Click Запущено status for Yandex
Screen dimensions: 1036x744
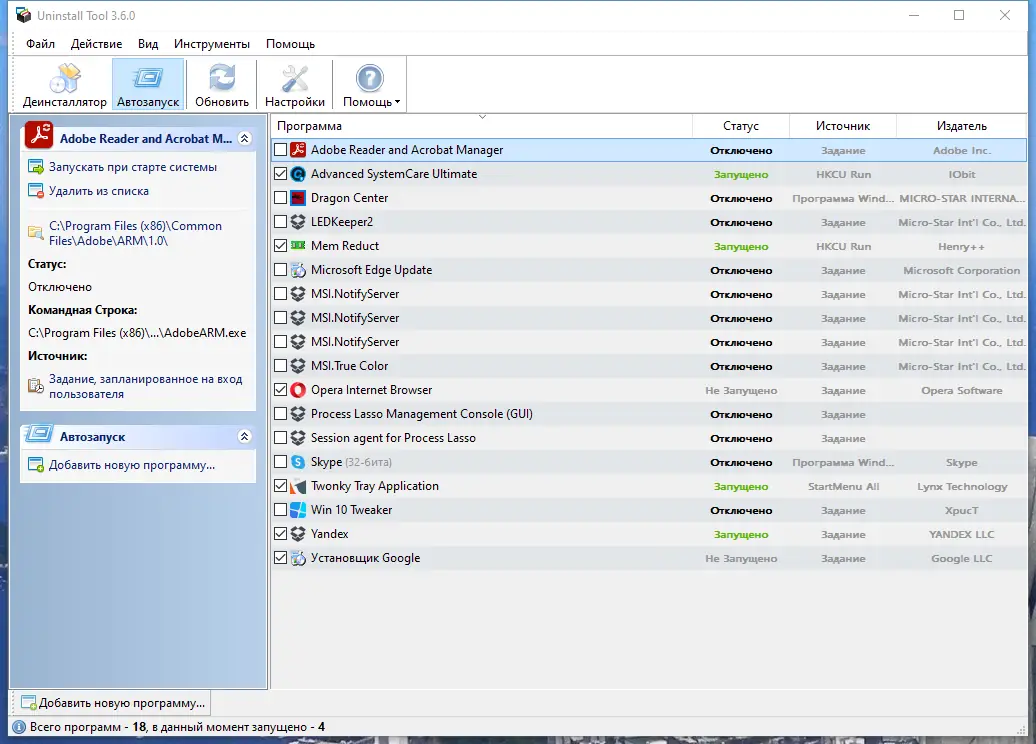click(741, 534)
